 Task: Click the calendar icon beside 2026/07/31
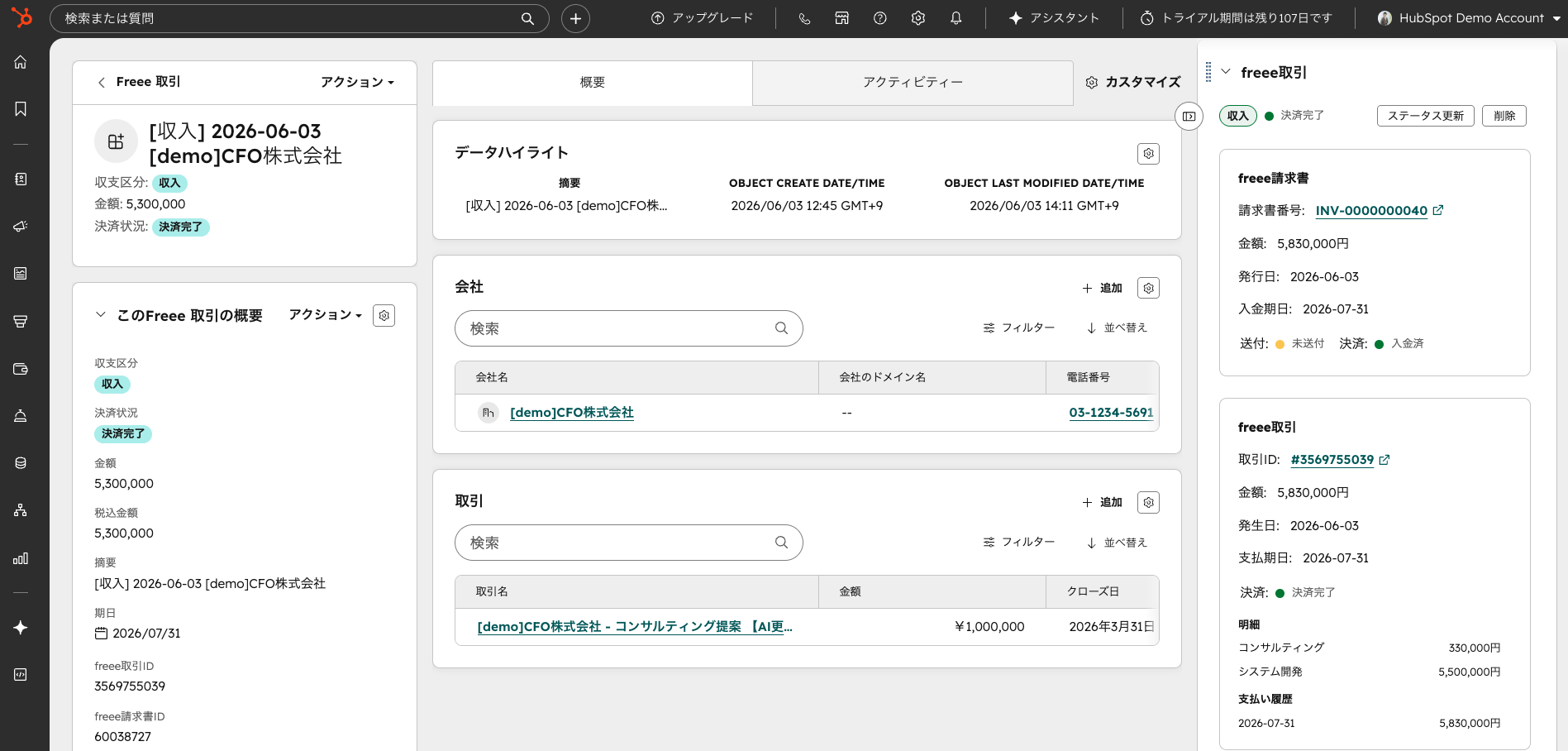tap(101, 634)
